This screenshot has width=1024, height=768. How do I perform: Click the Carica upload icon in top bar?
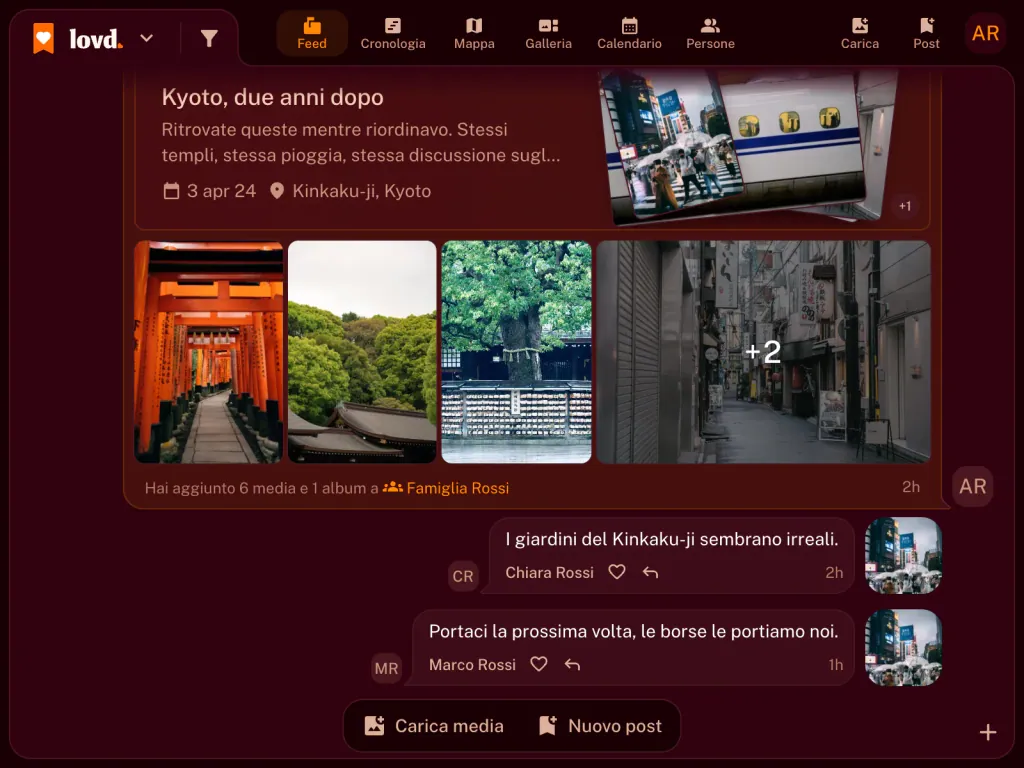859,34
